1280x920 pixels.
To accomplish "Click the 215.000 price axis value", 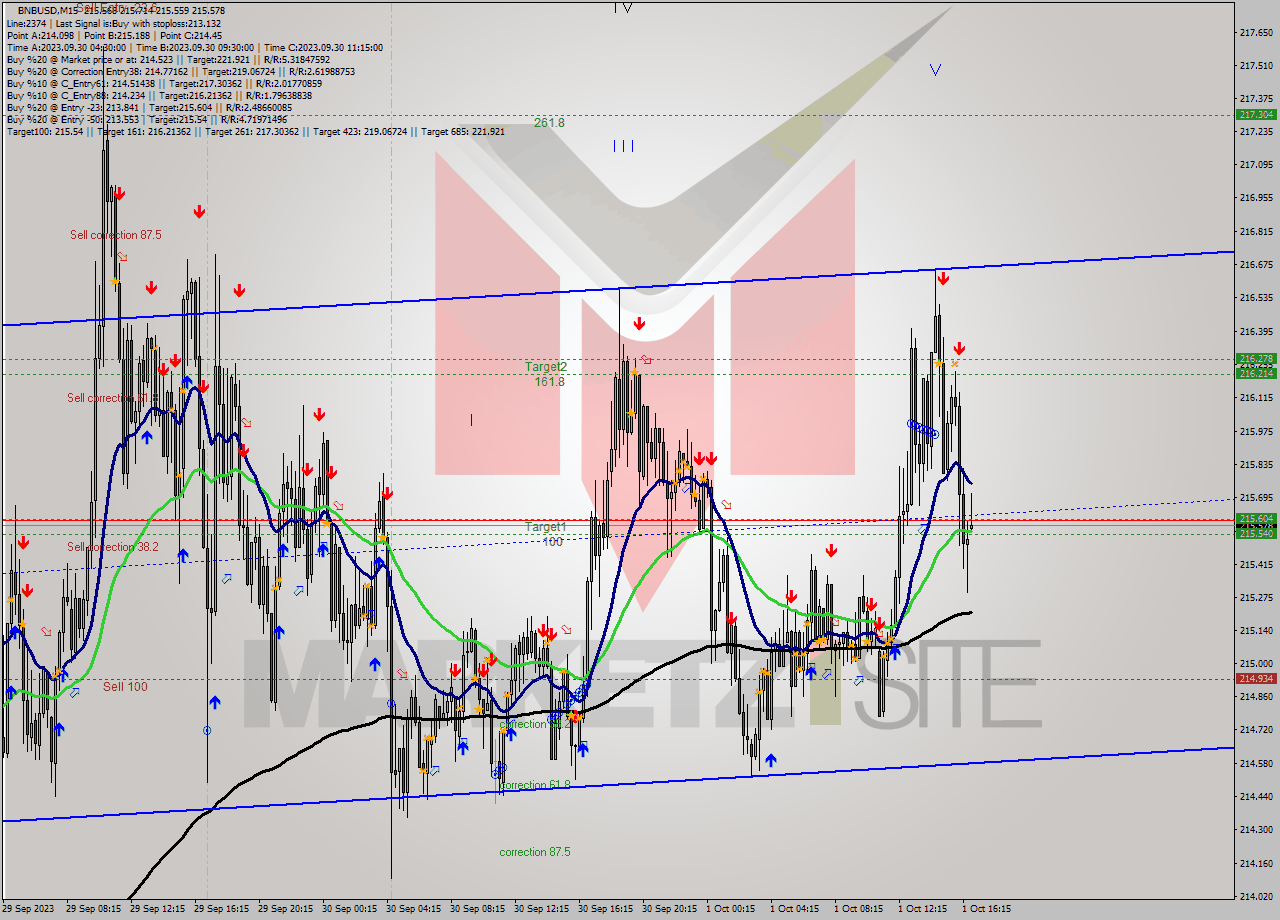I will click(1255, 663).
